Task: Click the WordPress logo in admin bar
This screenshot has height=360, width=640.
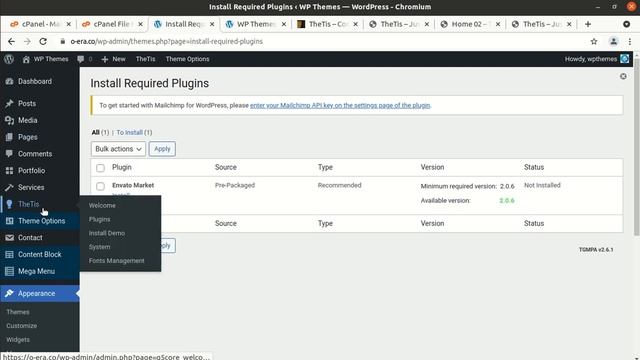Action: (x=9, y=59)
